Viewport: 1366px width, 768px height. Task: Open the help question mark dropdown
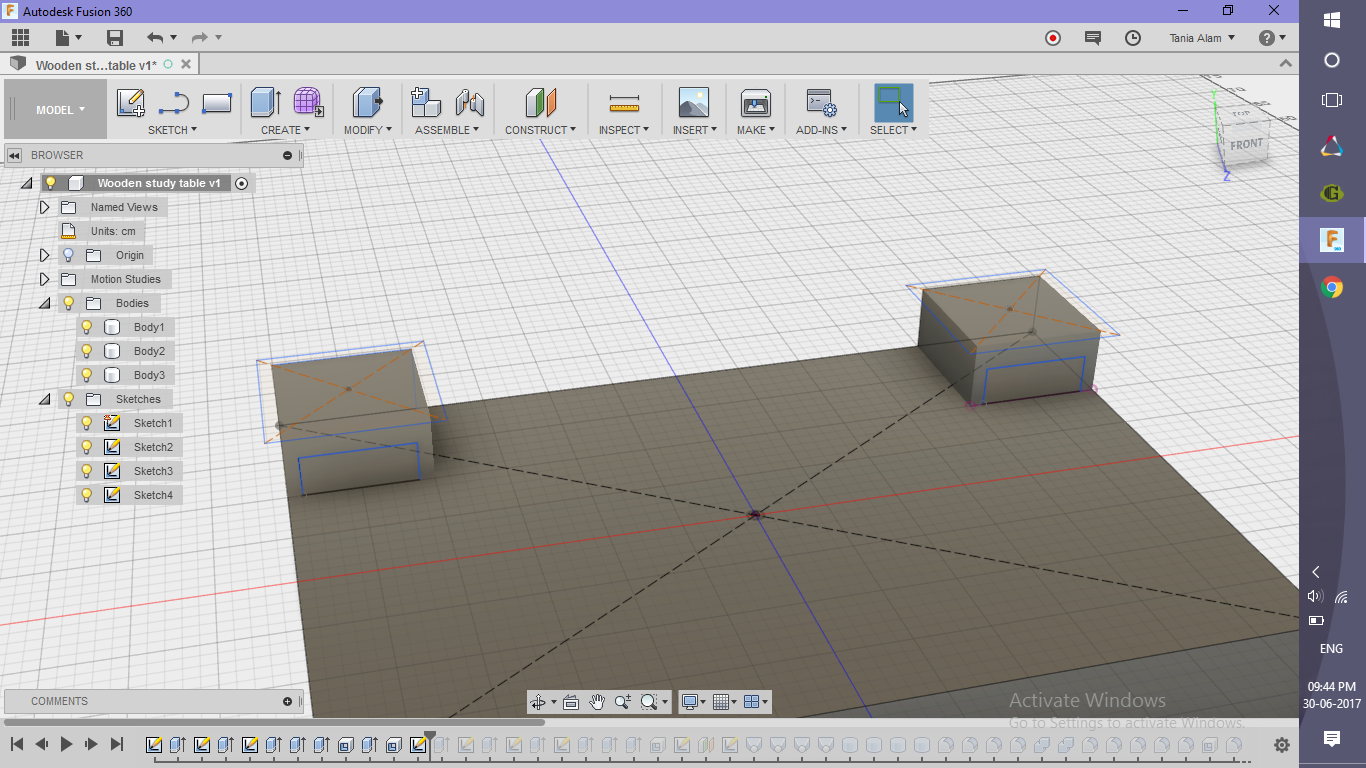pos(1272,38)
